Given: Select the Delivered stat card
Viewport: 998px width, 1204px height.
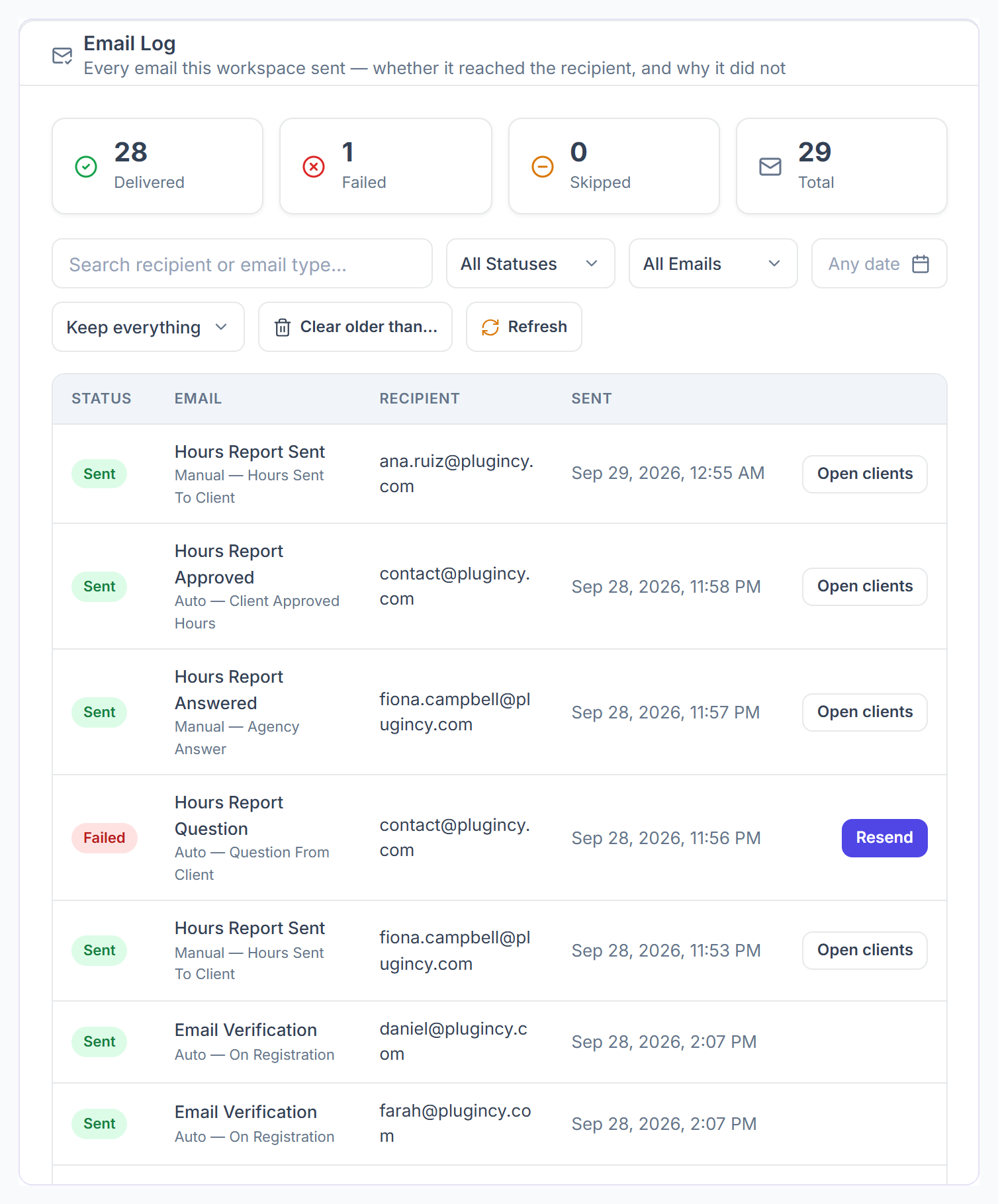Looking at the screenshot, I should pos(158,166).
